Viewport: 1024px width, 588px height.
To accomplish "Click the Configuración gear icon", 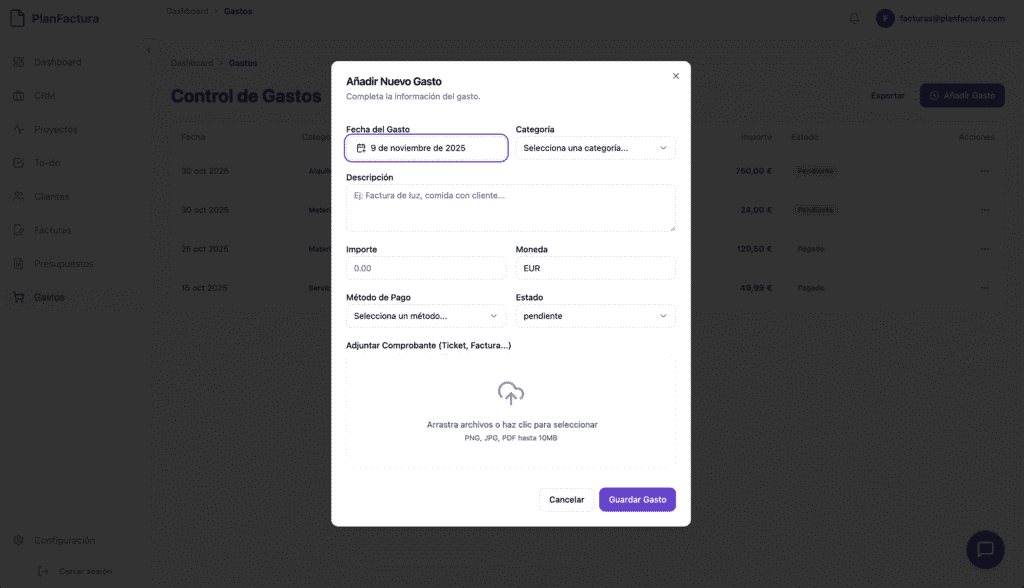I will point(18,540).
